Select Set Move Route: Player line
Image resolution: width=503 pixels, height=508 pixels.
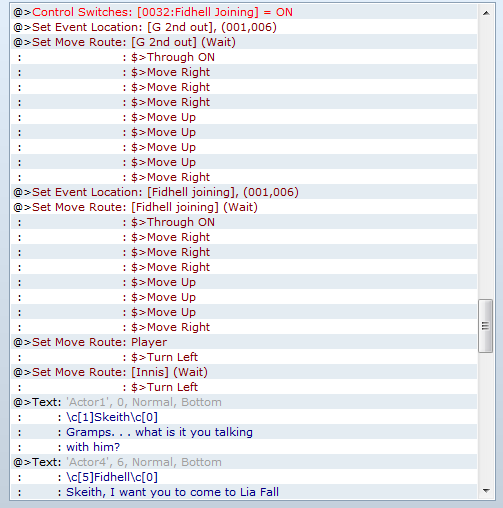(x=244, y=342)
